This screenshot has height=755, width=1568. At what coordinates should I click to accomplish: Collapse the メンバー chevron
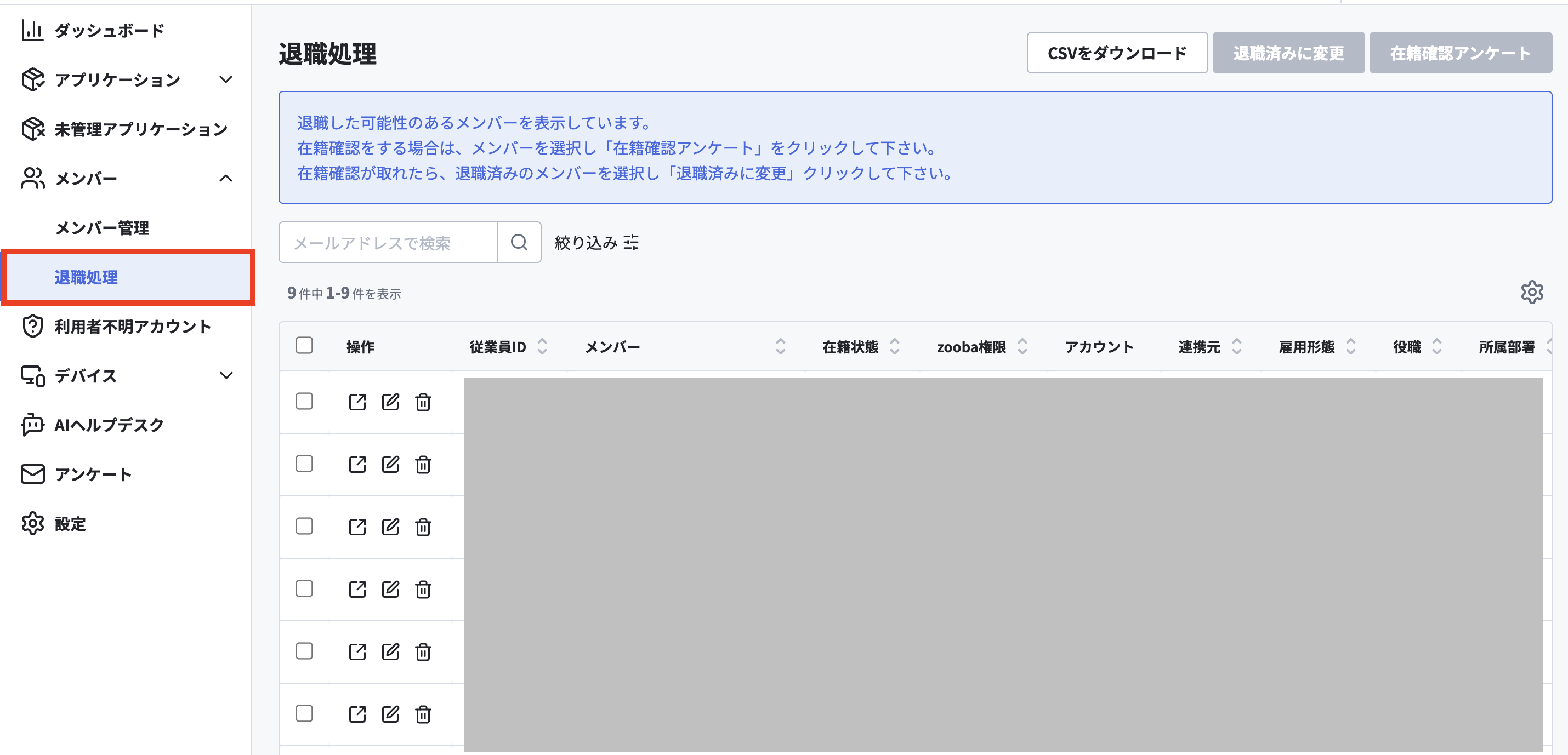point(226,178)
